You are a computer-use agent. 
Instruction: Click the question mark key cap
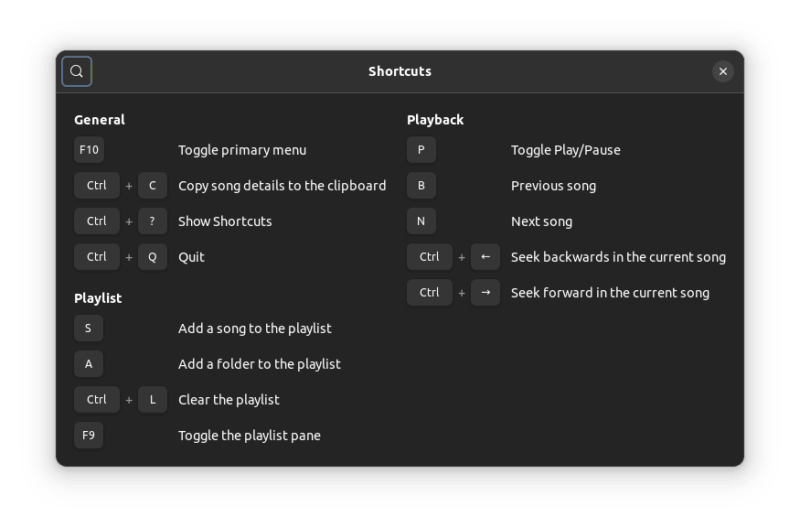(152, 221)
